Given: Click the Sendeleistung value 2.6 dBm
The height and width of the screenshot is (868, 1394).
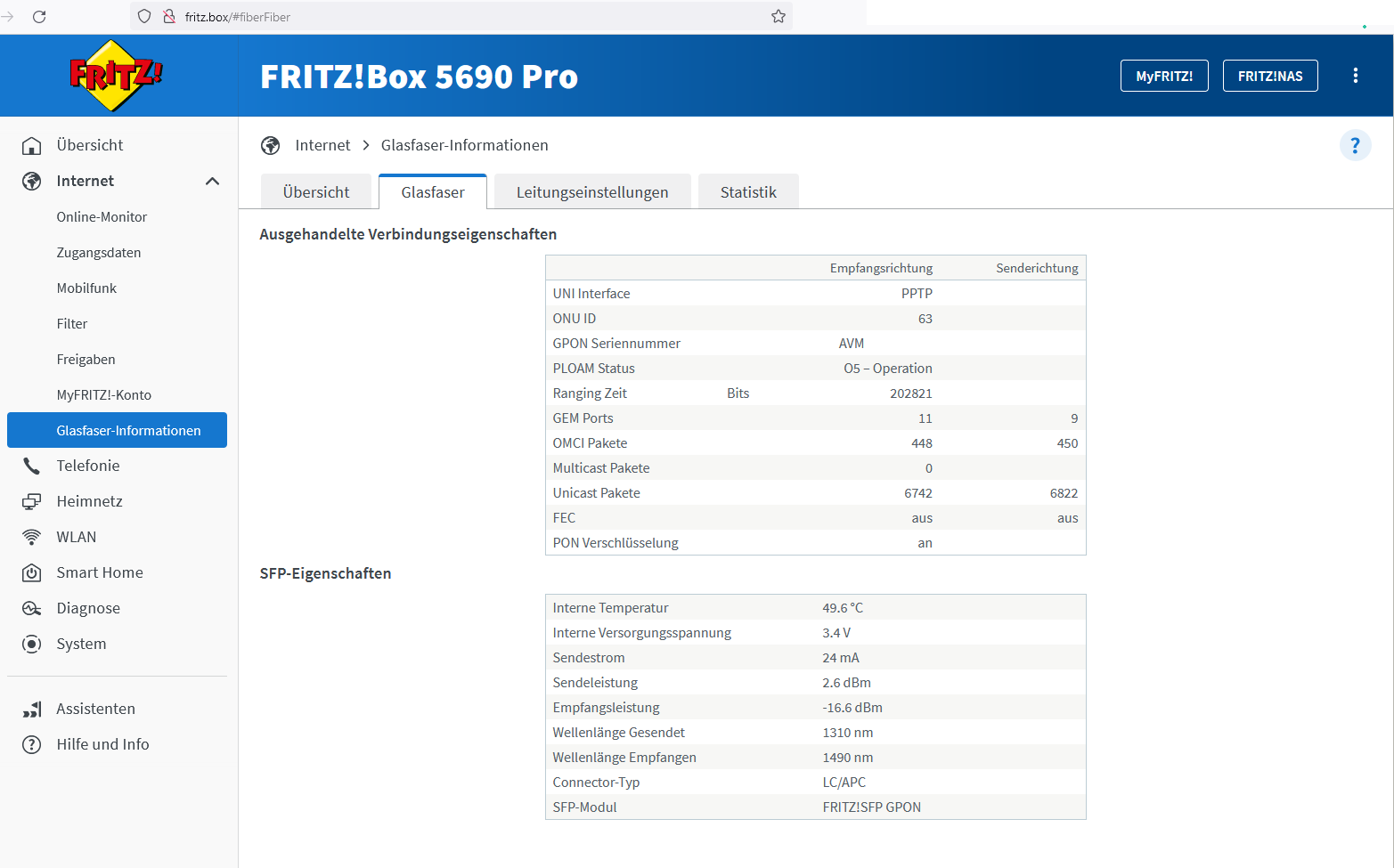Looking at the screenshot, I should (847, 683).
